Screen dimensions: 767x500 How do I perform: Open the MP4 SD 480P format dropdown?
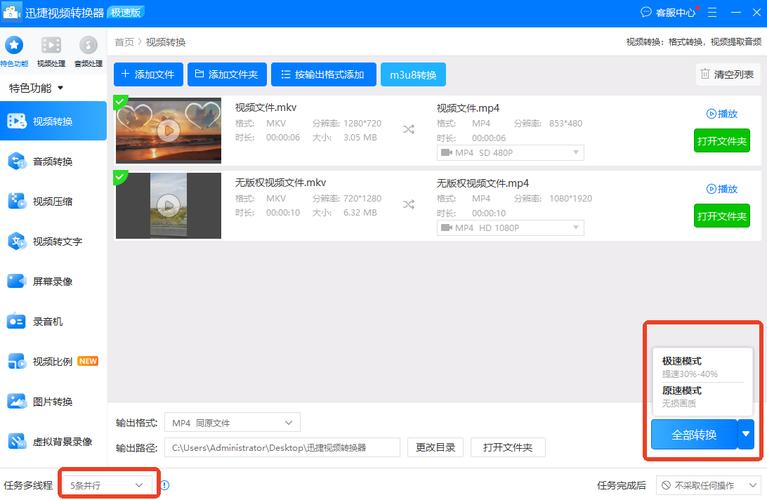pos(510,153)
